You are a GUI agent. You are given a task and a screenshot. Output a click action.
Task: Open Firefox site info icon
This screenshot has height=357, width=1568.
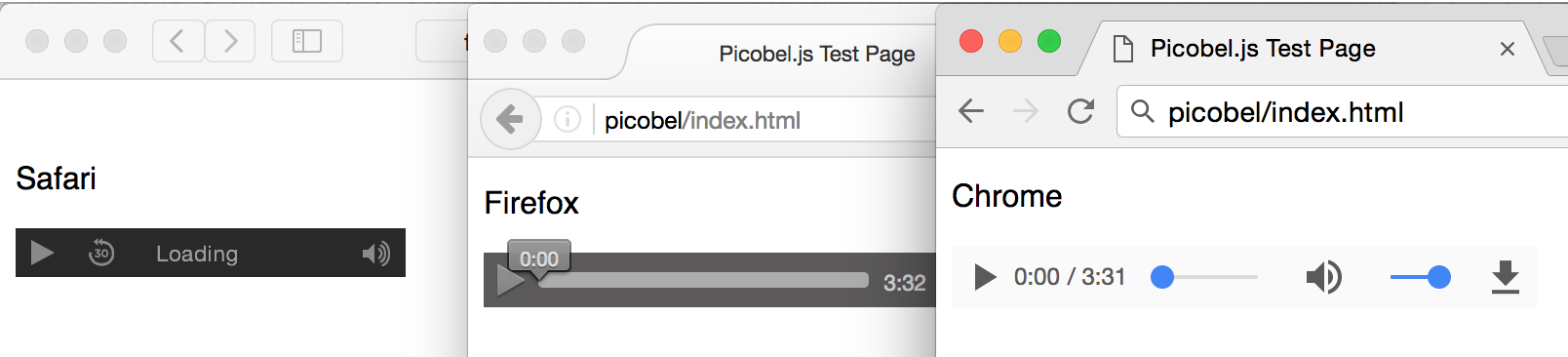pos(568,119)
